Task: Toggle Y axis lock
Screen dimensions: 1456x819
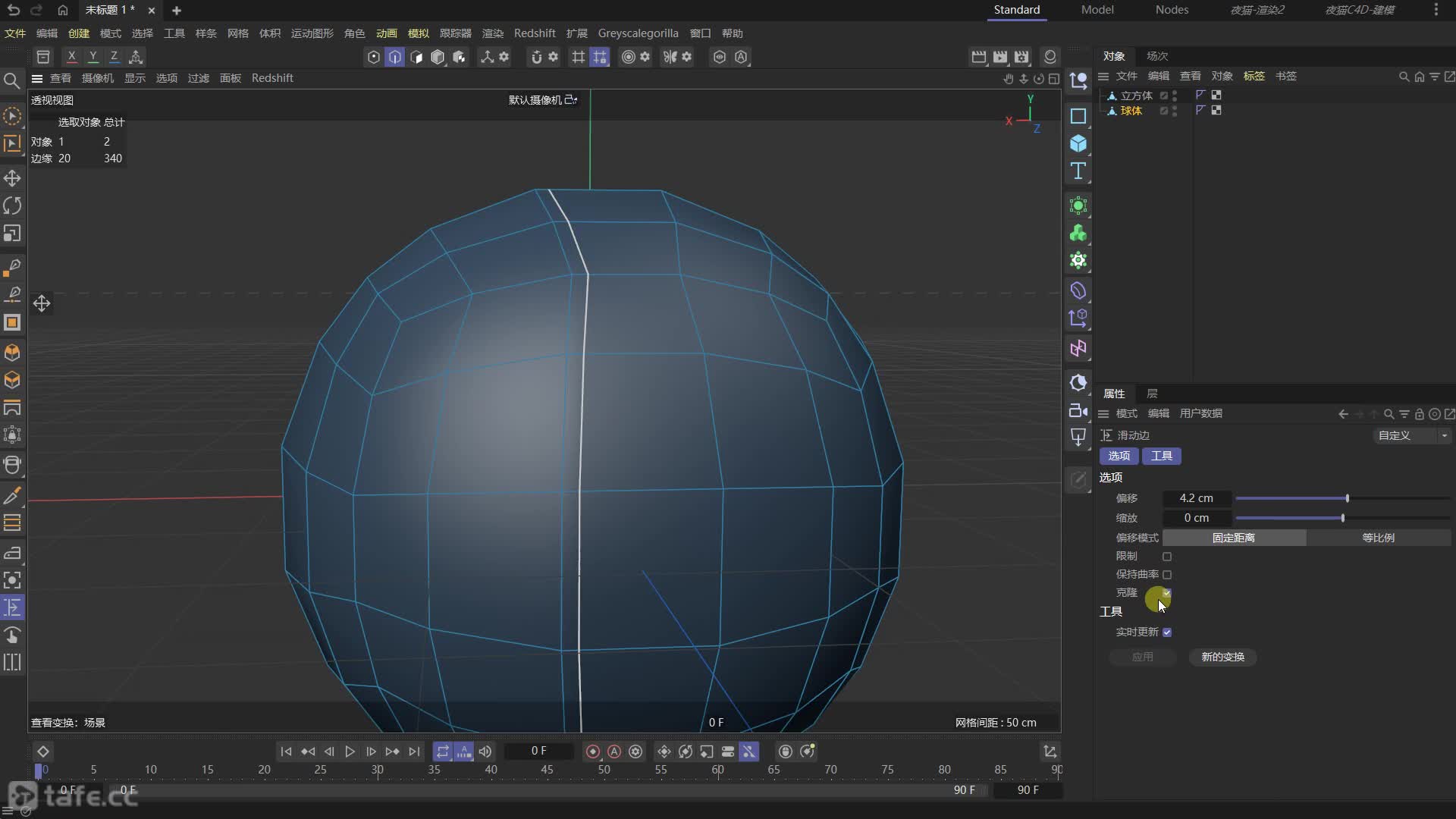Action: click(93, 57)
